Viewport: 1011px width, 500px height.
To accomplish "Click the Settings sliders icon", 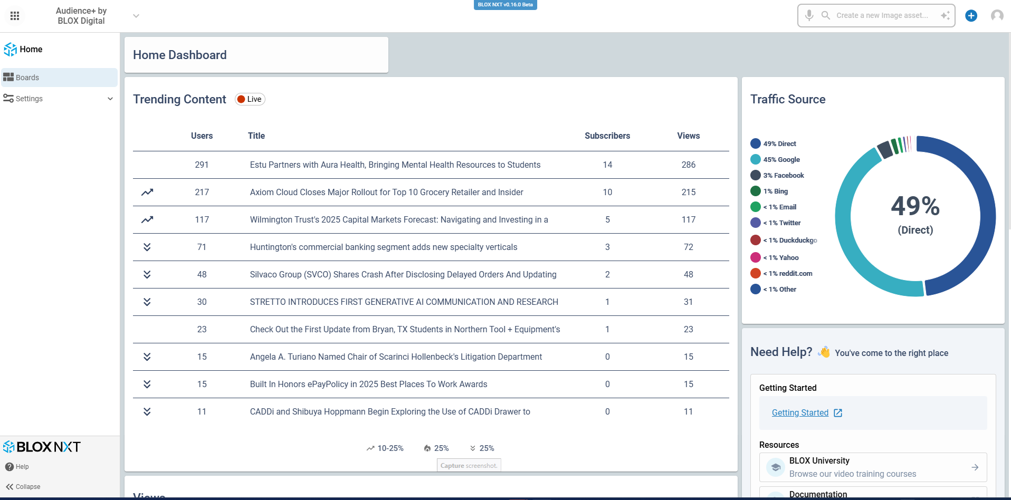I will point(8,99).
